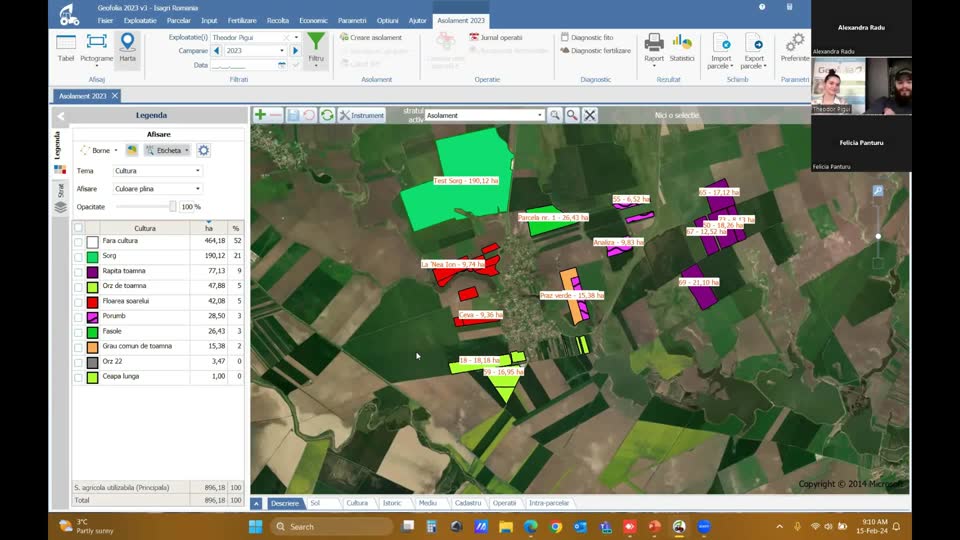Open the Pictograme view
The width and height of the screenshot is (960, 540).
coord(96,48)
